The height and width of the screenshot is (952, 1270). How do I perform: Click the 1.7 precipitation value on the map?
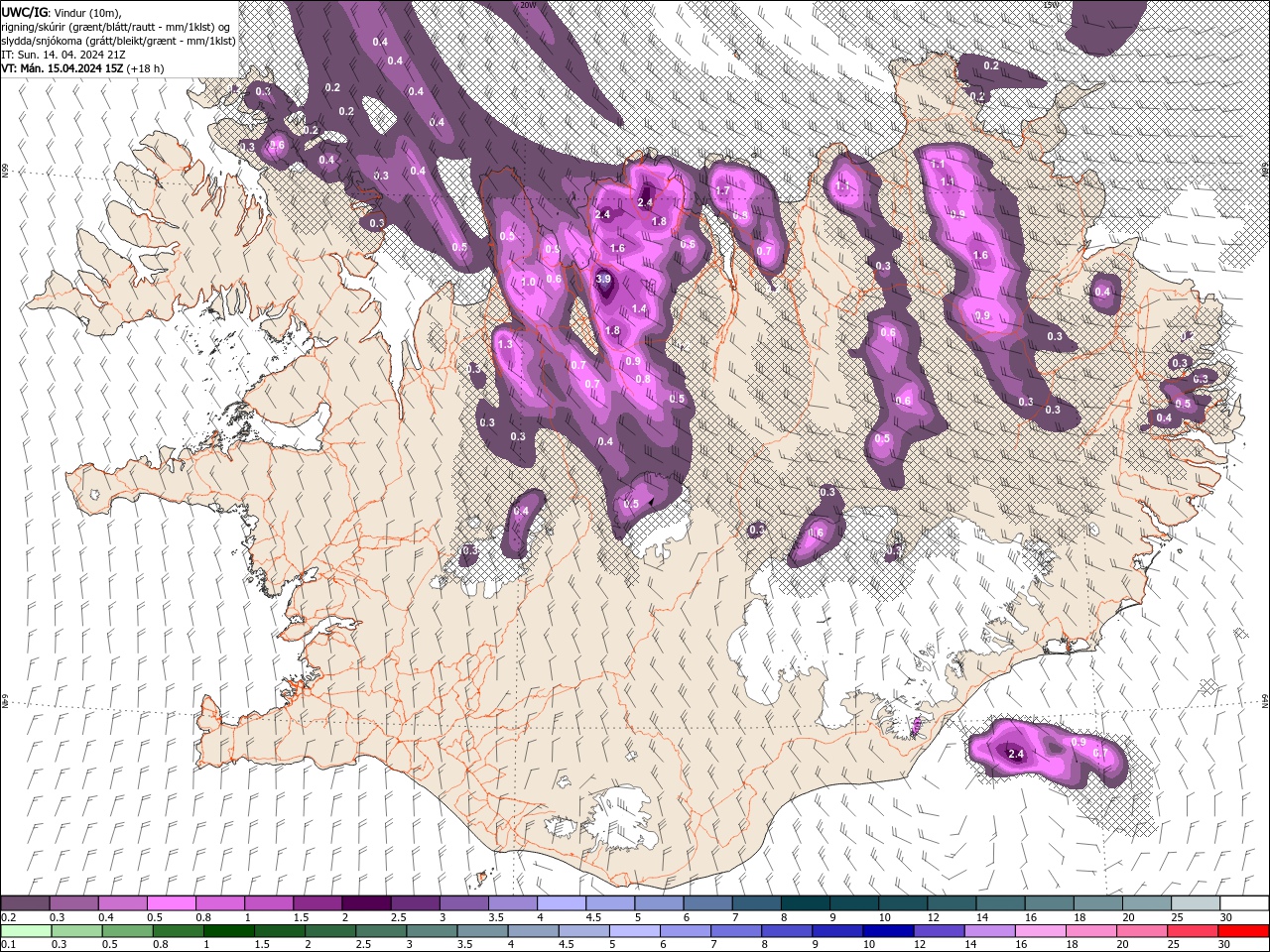click(722, 190)
